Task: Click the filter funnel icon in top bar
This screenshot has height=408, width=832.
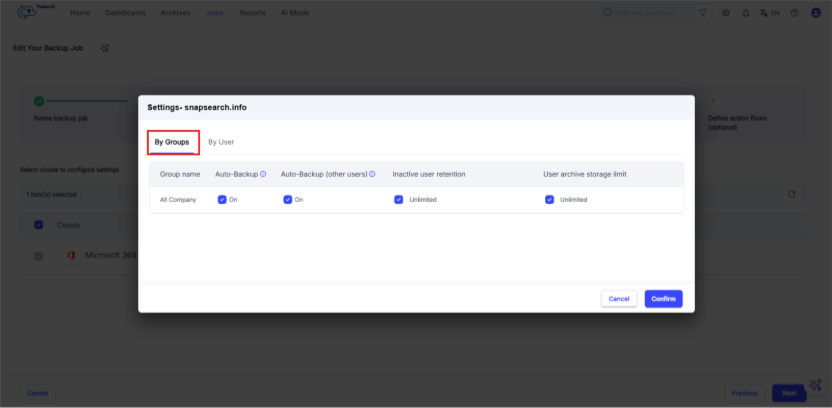Action: [x=703, y=13]
